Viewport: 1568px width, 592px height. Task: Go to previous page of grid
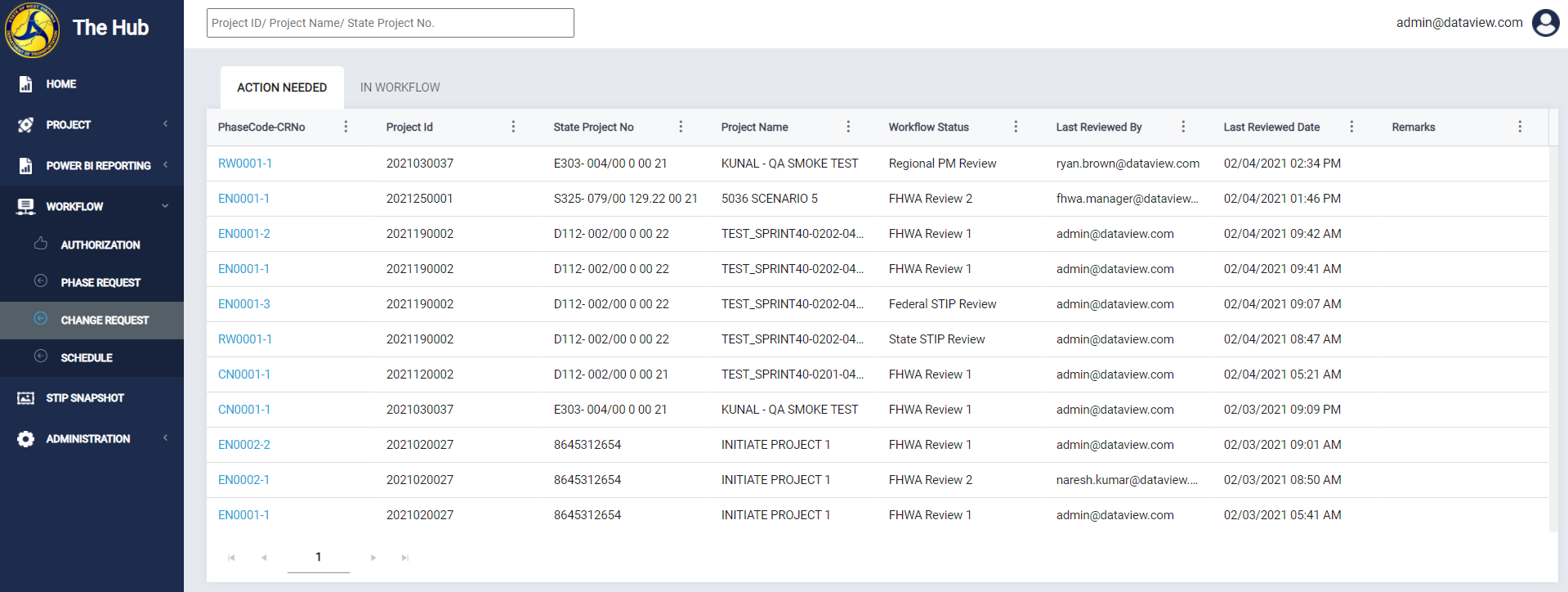[x=264, y=558]
